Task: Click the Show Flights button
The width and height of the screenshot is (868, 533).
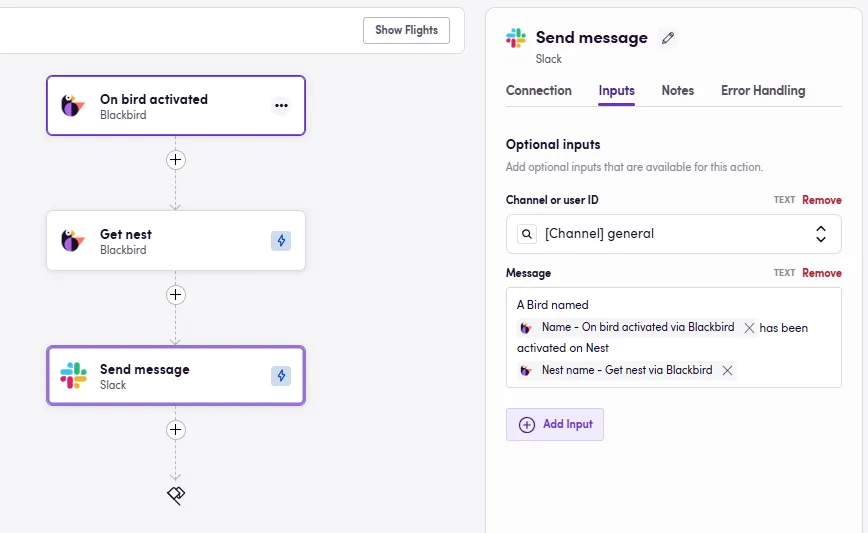Action: [x=406, y=30]
